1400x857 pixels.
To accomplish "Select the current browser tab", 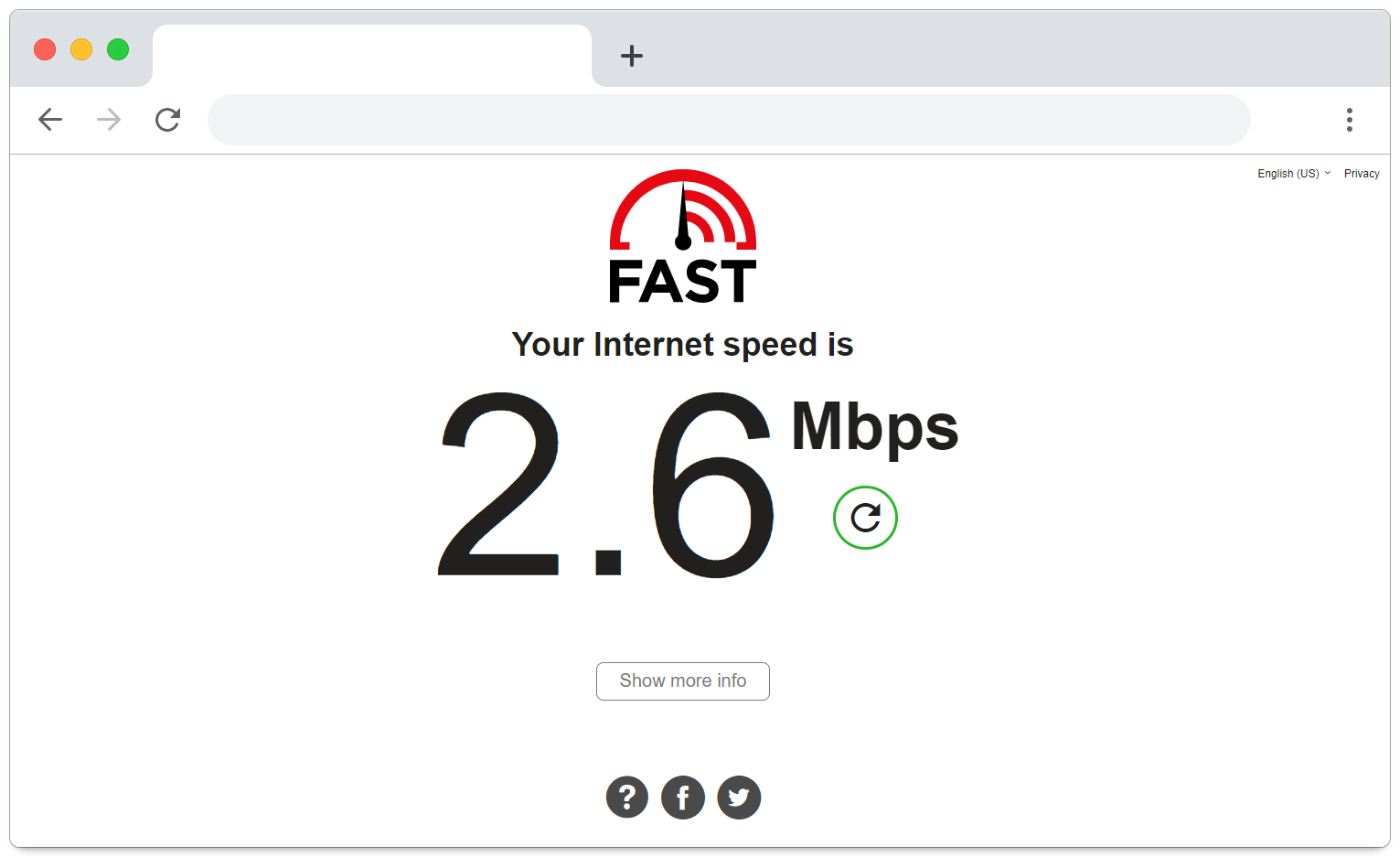I will pos(372,56).
